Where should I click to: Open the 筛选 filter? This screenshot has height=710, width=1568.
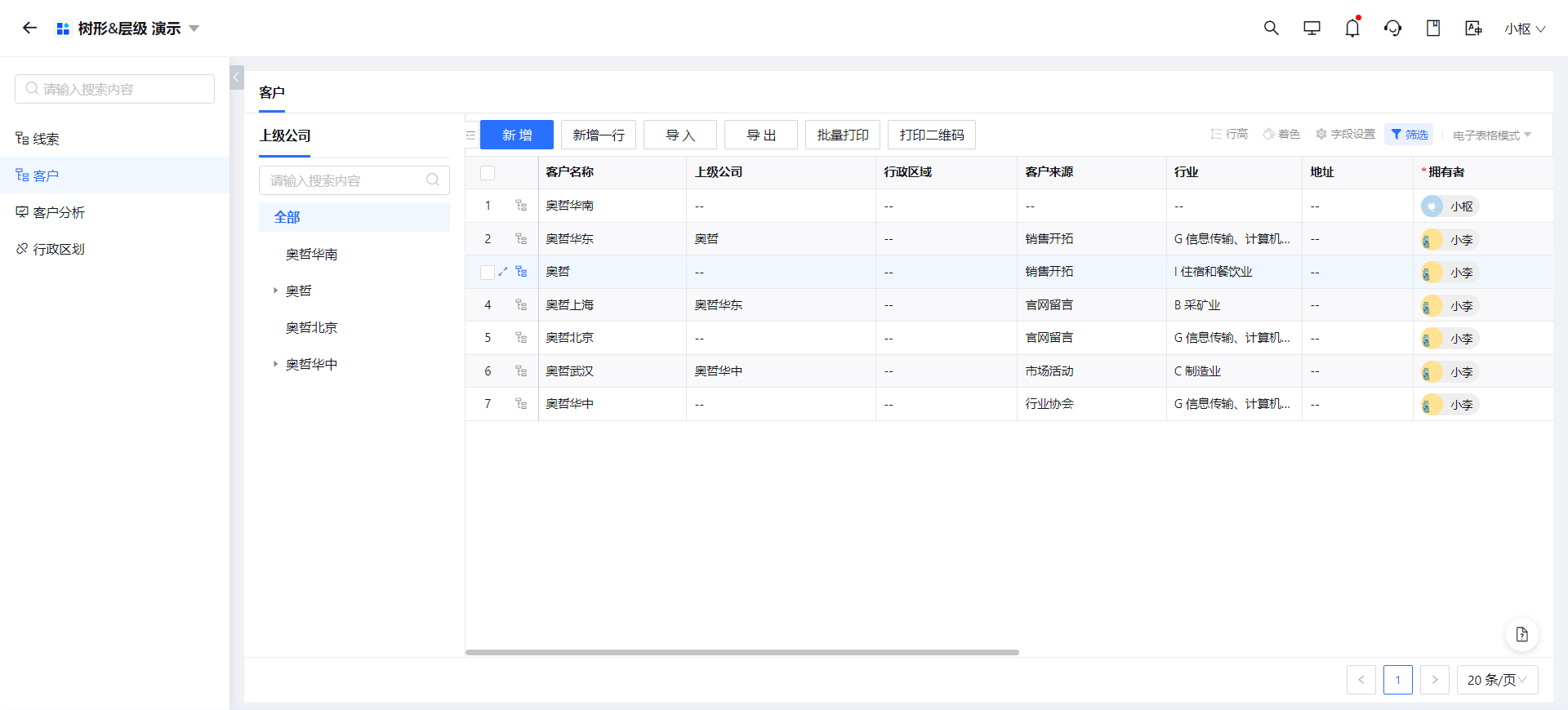pos(1409,135)
